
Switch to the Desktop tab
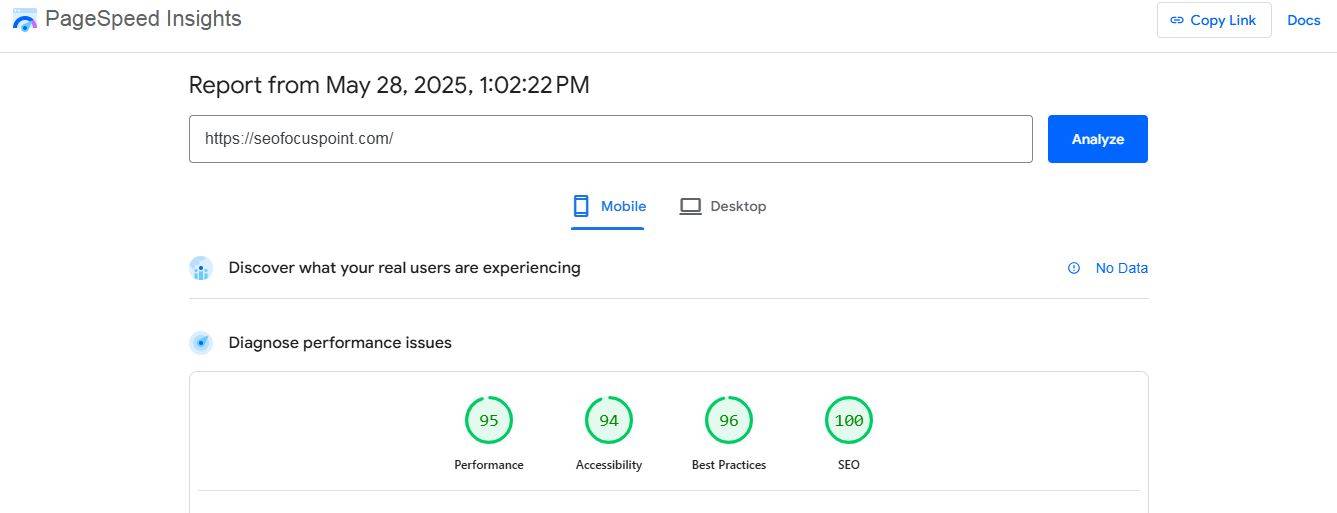coord(723,206)
